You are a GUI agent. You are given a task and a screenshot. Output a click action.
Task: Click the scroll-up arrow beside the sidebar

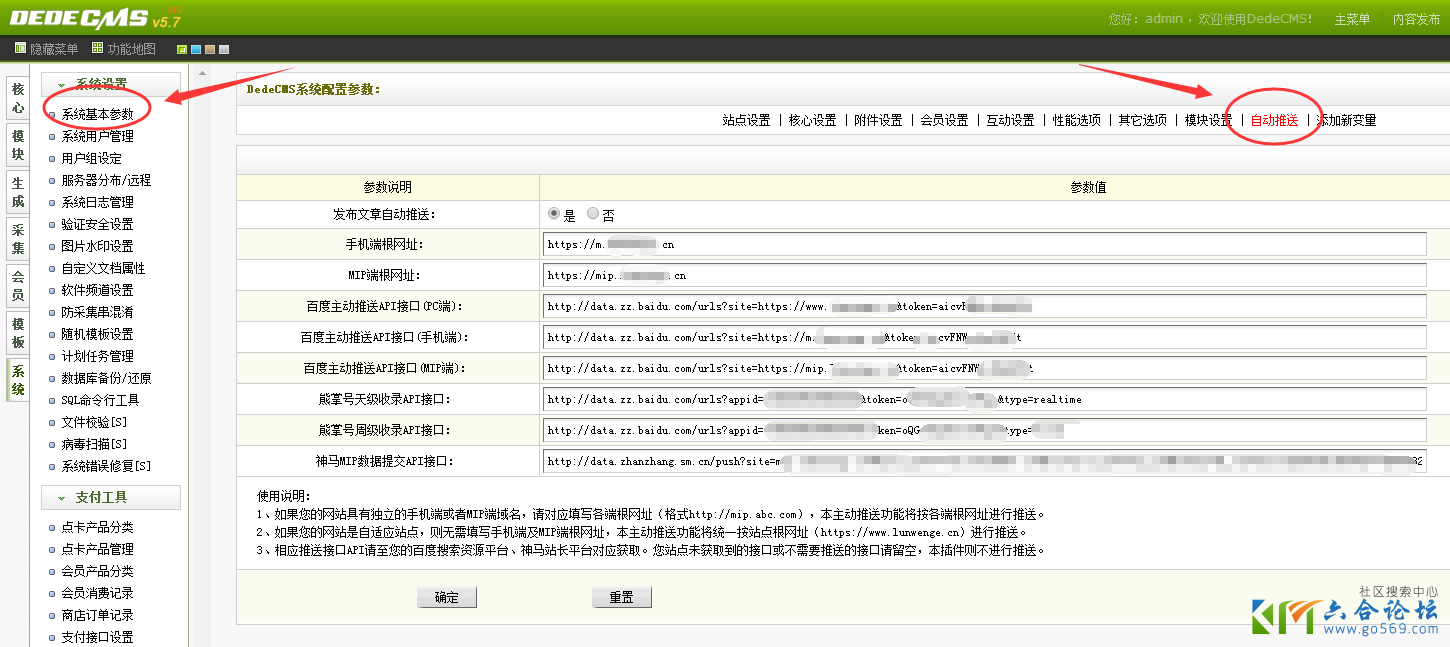pyautogui.click(x=204, y=74)
